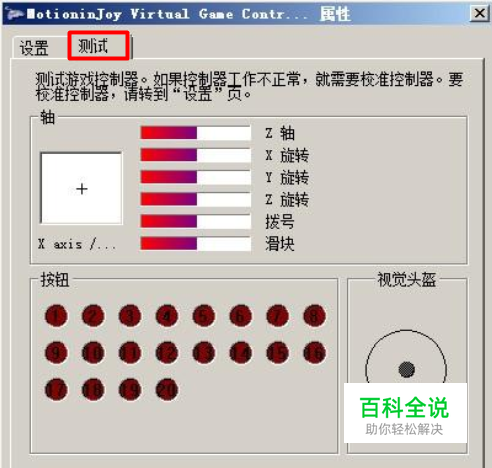Click the MotioninJoy title bar icon

coord(14,13)
